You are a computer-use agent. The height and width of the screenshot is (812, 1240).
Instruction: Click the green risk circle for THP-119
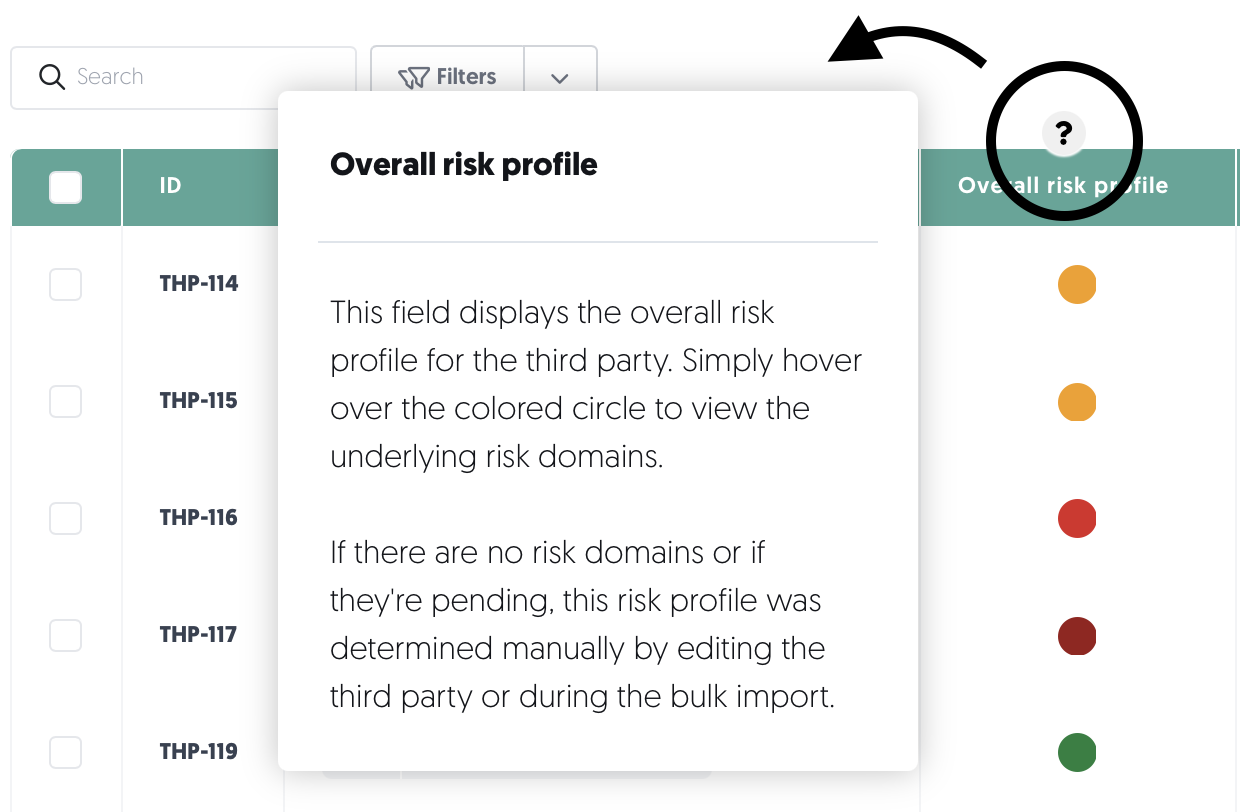(x=1077, y=752)
